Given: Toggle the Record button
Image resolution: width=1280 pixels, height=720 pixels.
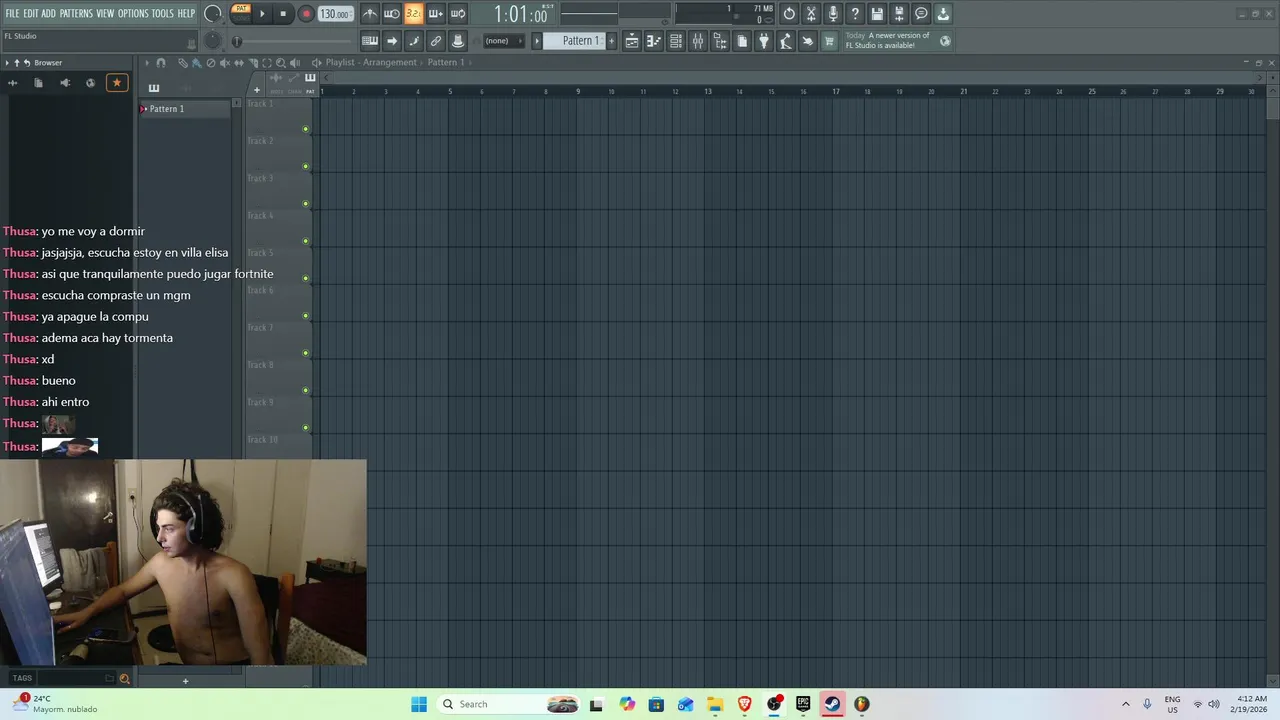Looking at the screenshot, I should point(306,14).
